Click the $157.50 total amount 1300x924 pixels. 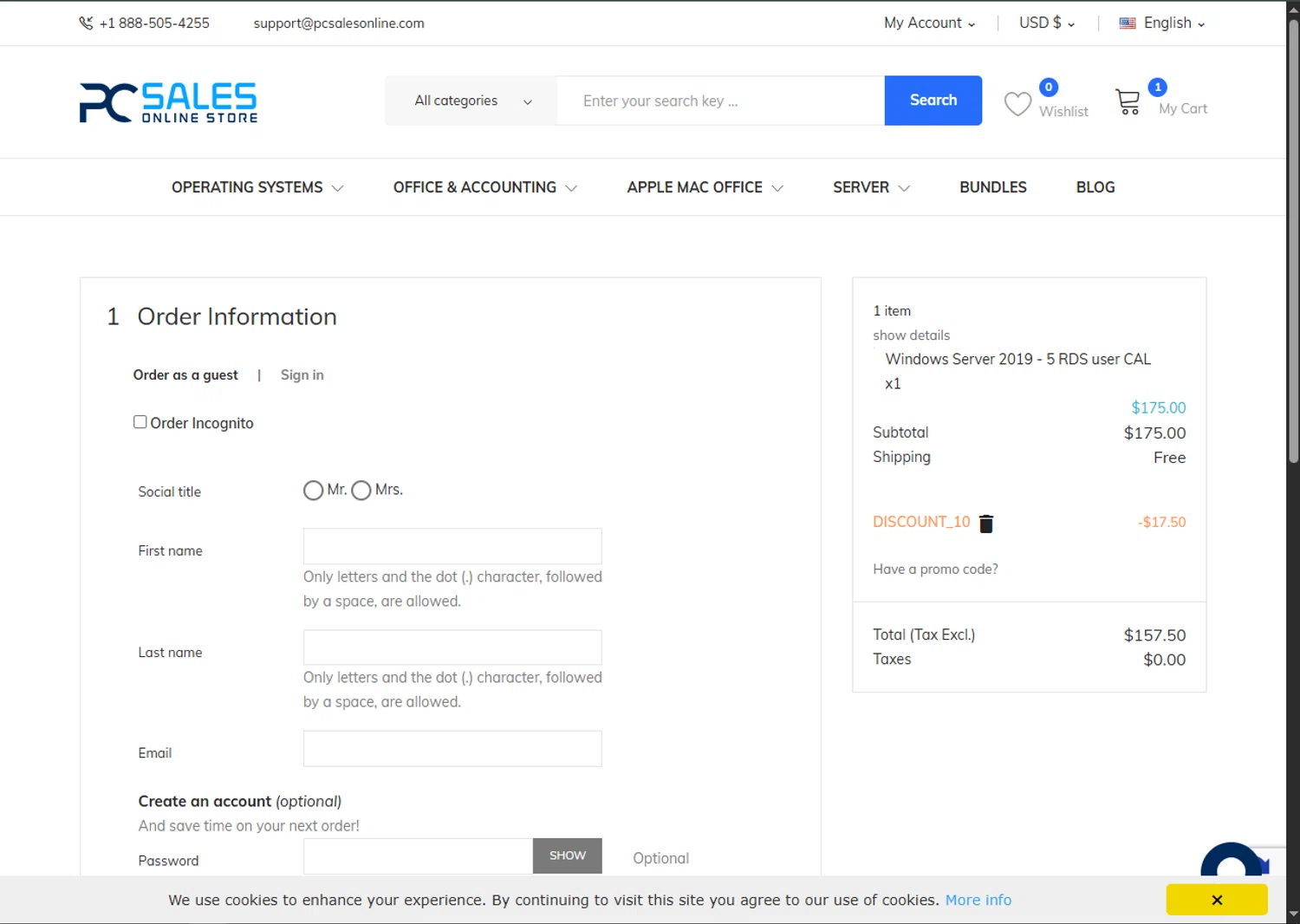1154,635
